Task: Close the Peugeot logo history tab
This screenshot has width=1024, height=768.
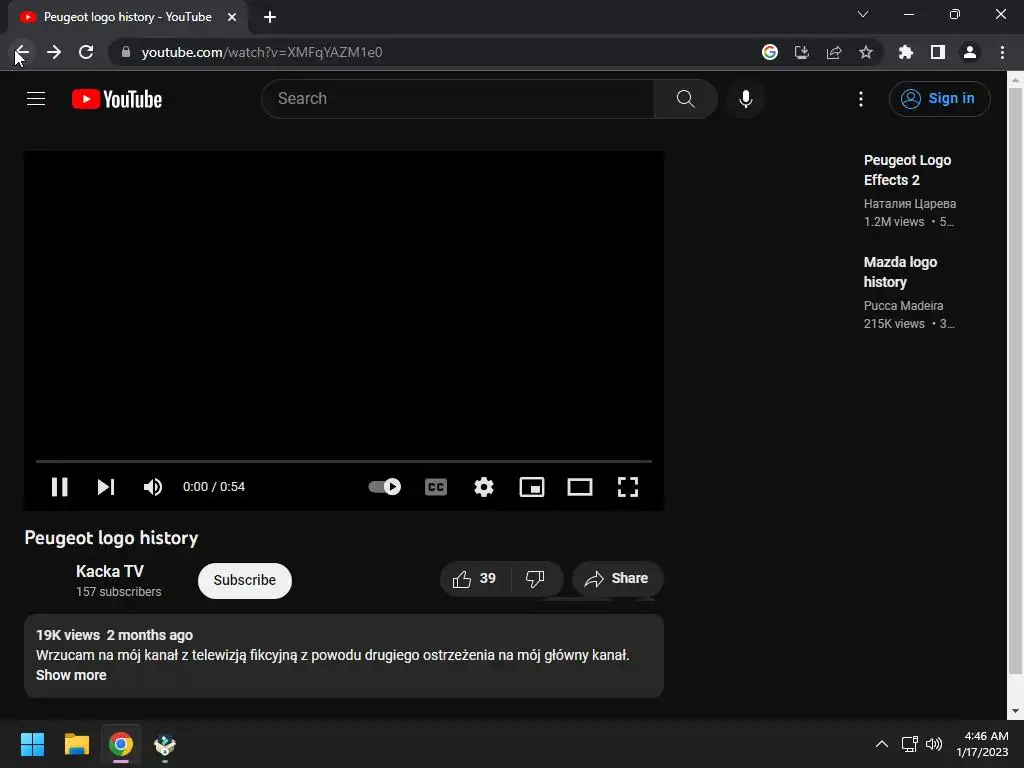Action: point(232,17)
